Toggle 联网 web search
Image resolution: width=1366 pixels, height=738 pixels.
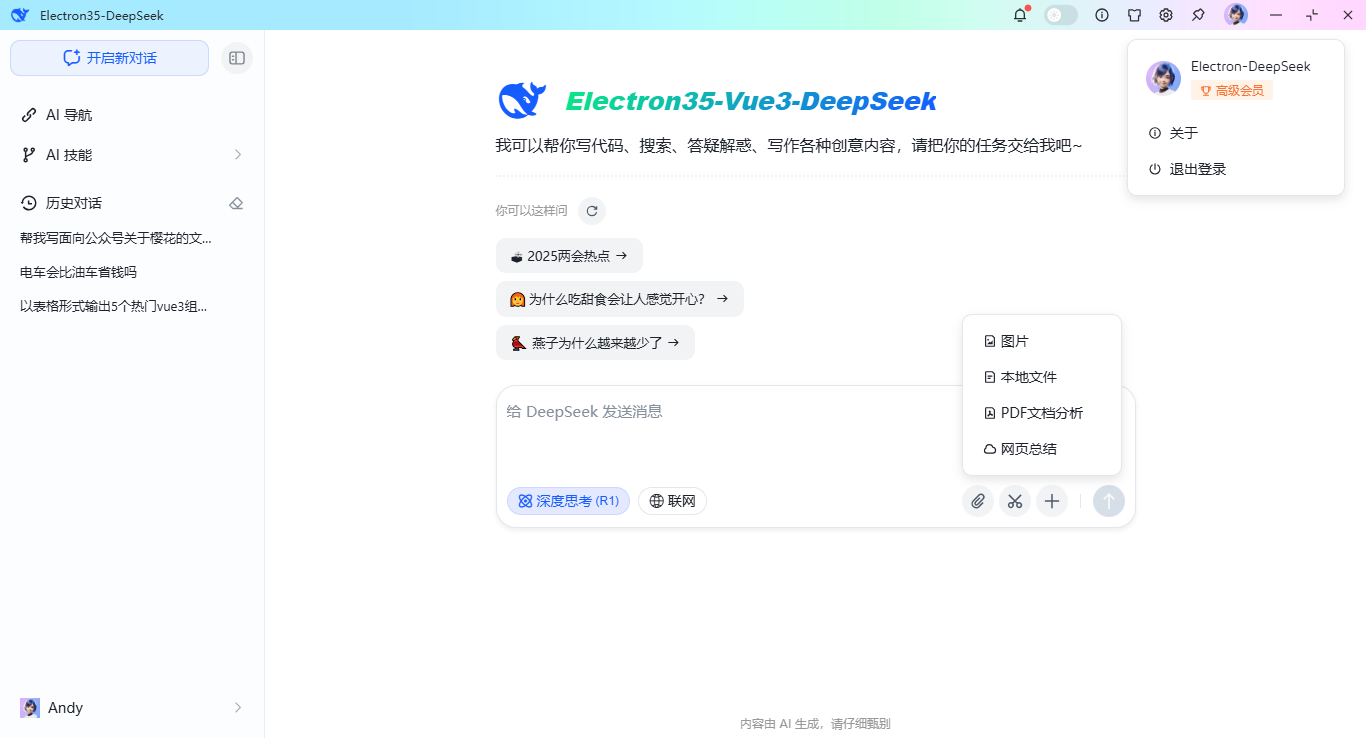(672, 501)
